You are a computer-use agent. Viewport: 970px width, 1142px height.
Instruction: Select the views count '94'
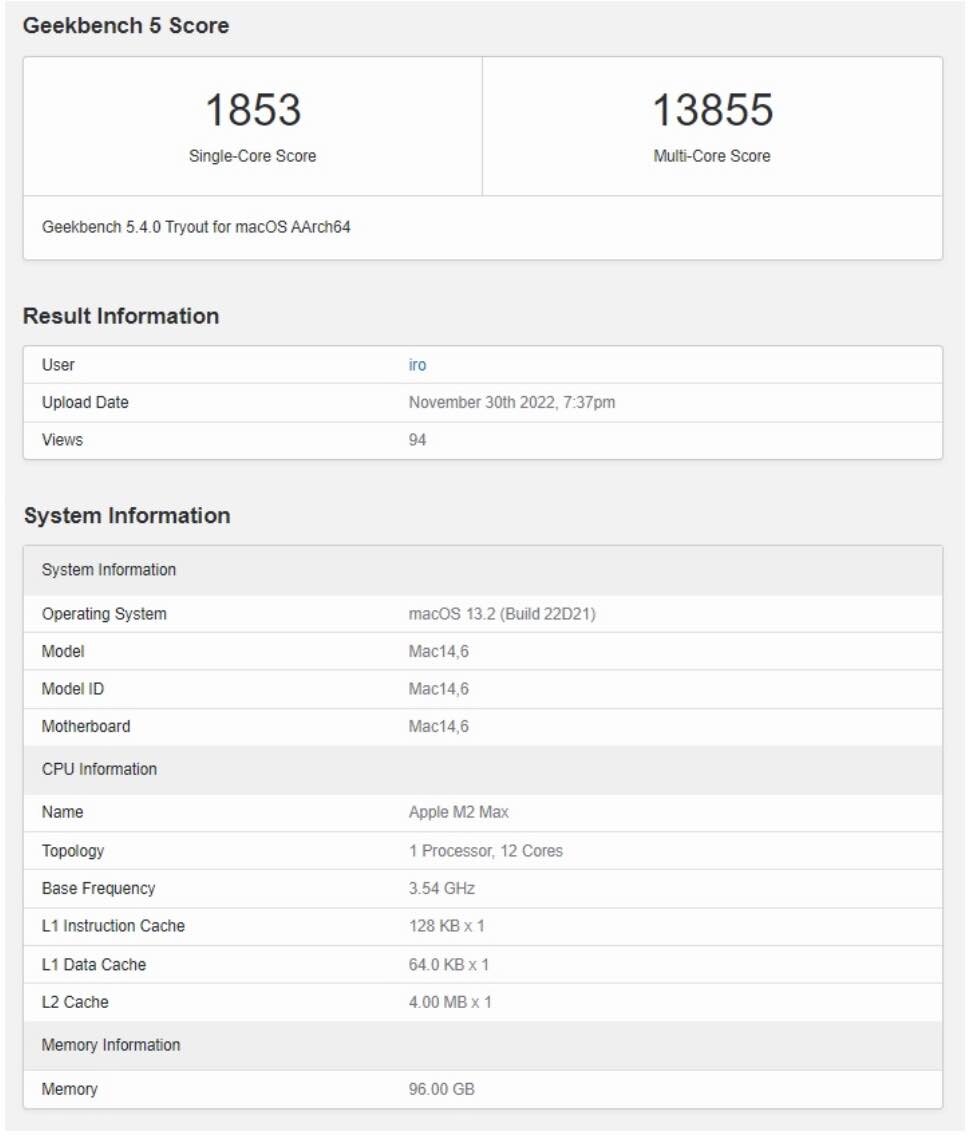point(417,440)
